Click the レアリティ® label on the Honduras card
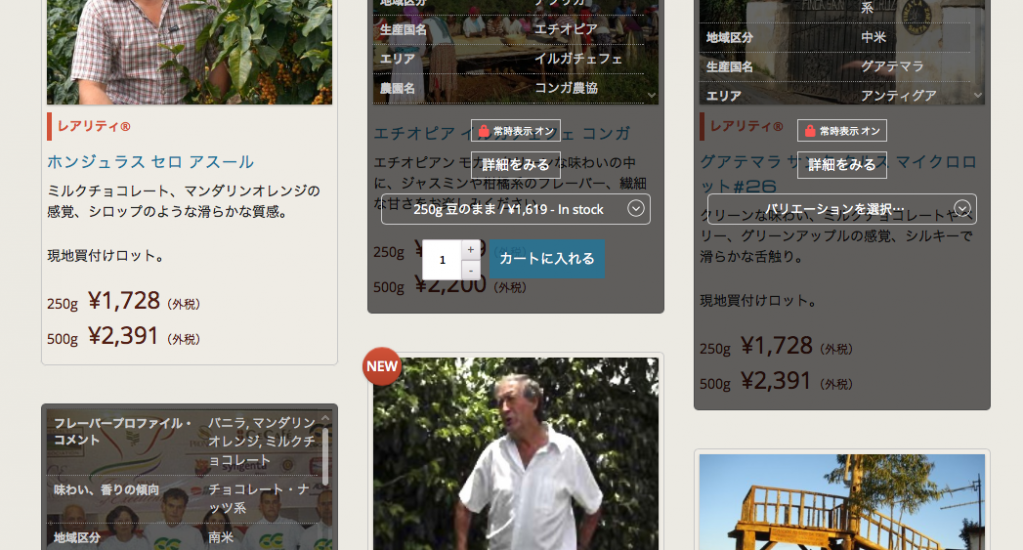1023x550 pixels. click(94, 127)
